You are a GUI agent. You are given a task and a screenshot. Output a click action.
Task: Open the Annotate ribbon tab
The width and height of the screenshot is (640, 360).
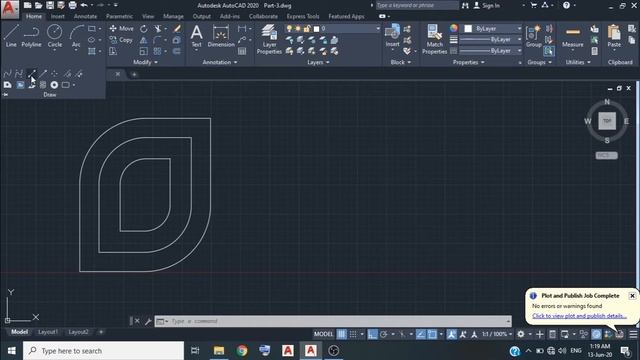click(x=85, y=17)
